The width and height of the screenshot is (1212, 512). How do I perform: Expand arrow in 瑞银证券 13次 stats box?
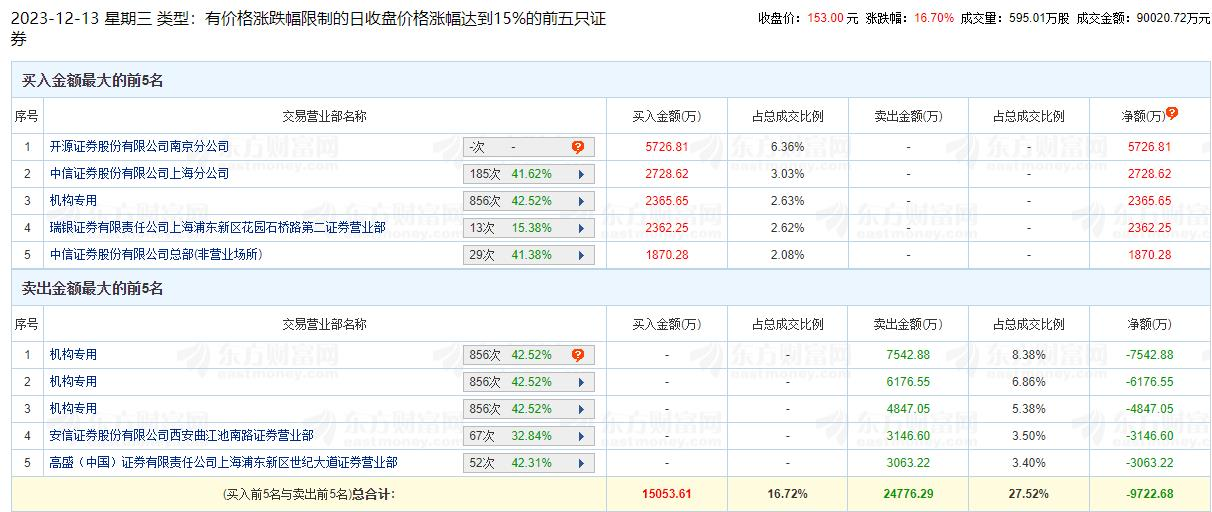[579, 228]
